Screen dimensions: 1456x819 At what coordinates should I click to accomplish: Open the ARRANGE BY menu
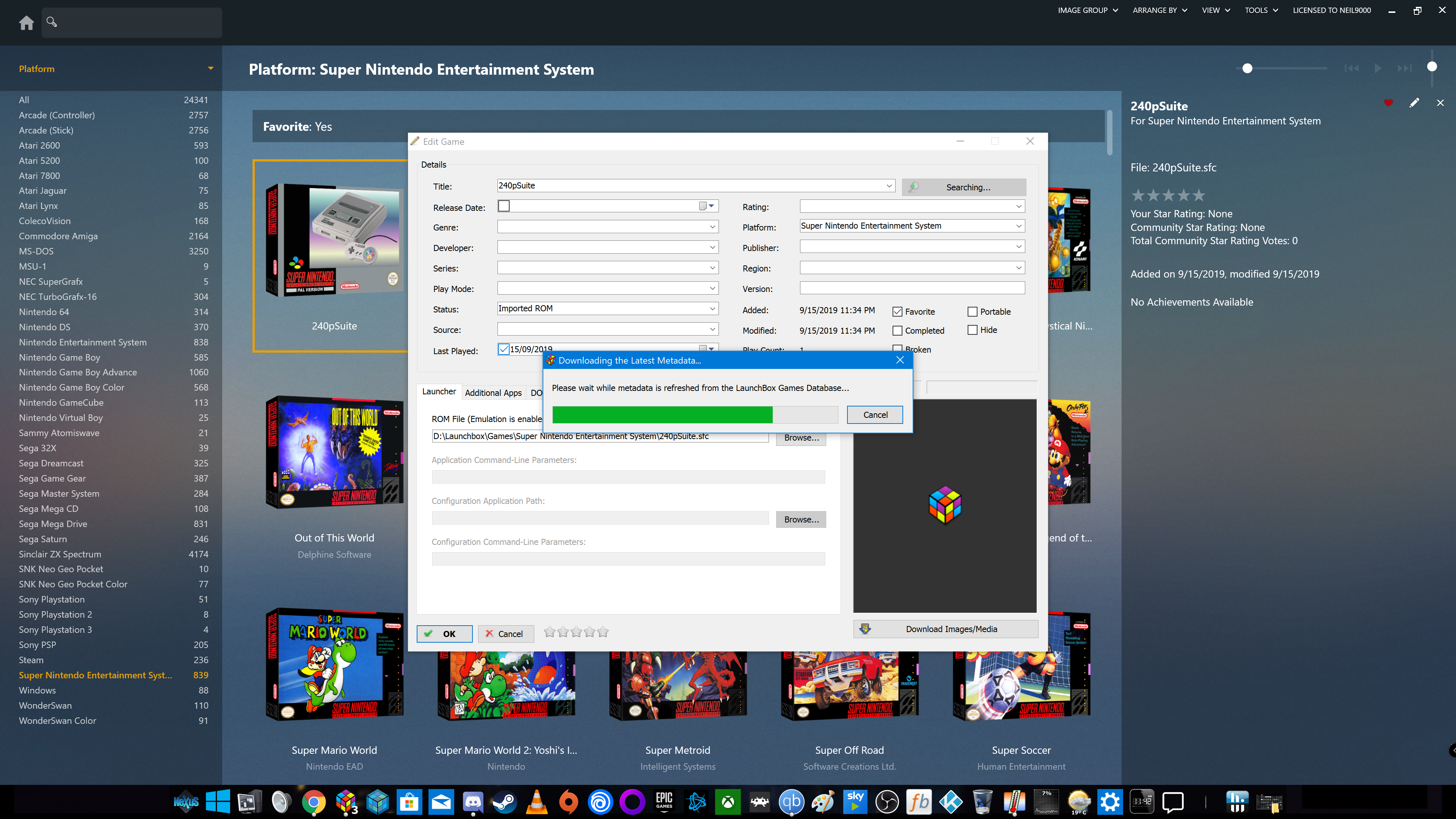[x=1160, y=10]
